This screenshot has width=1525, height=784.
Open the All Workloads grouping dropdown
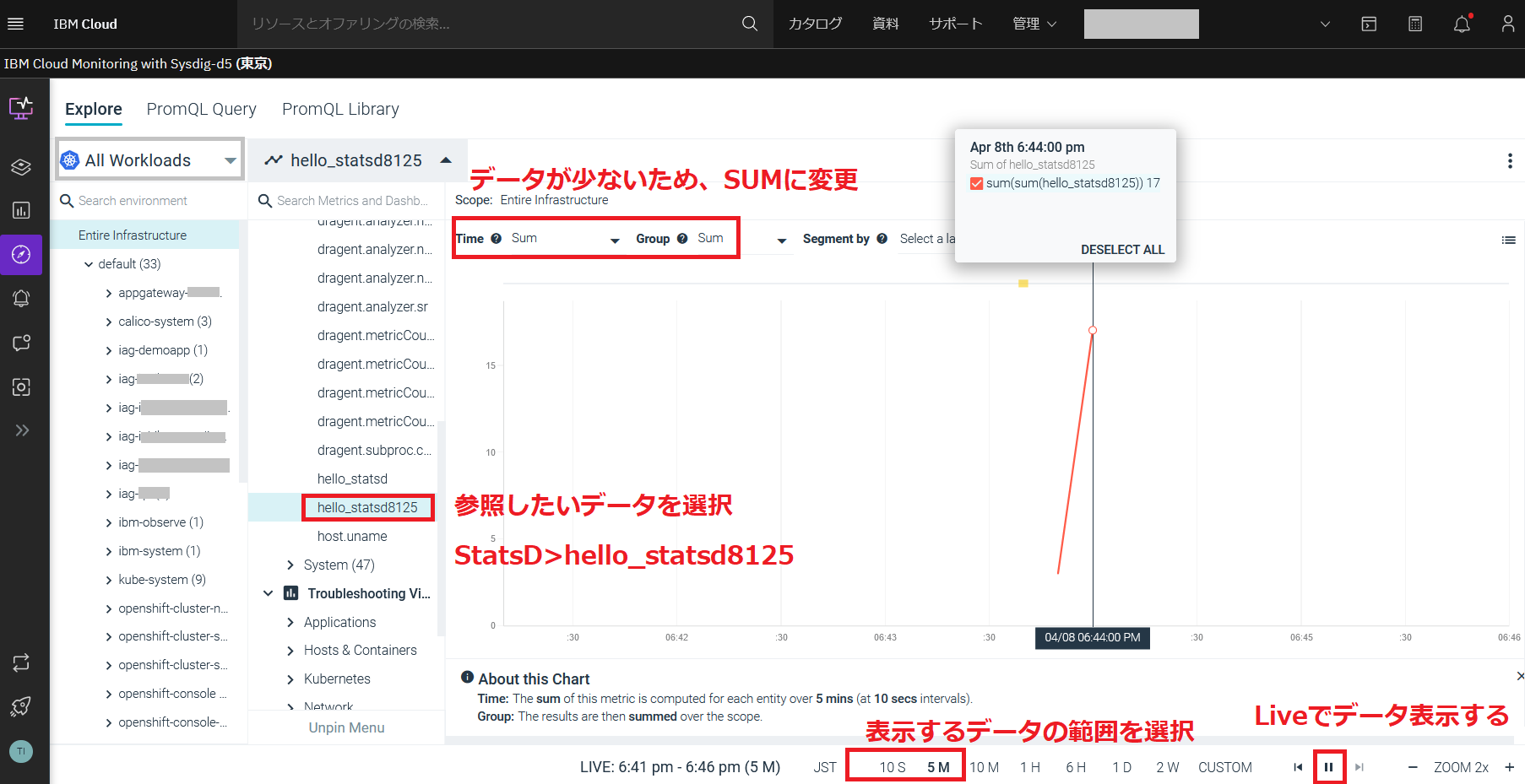point(150,160)
